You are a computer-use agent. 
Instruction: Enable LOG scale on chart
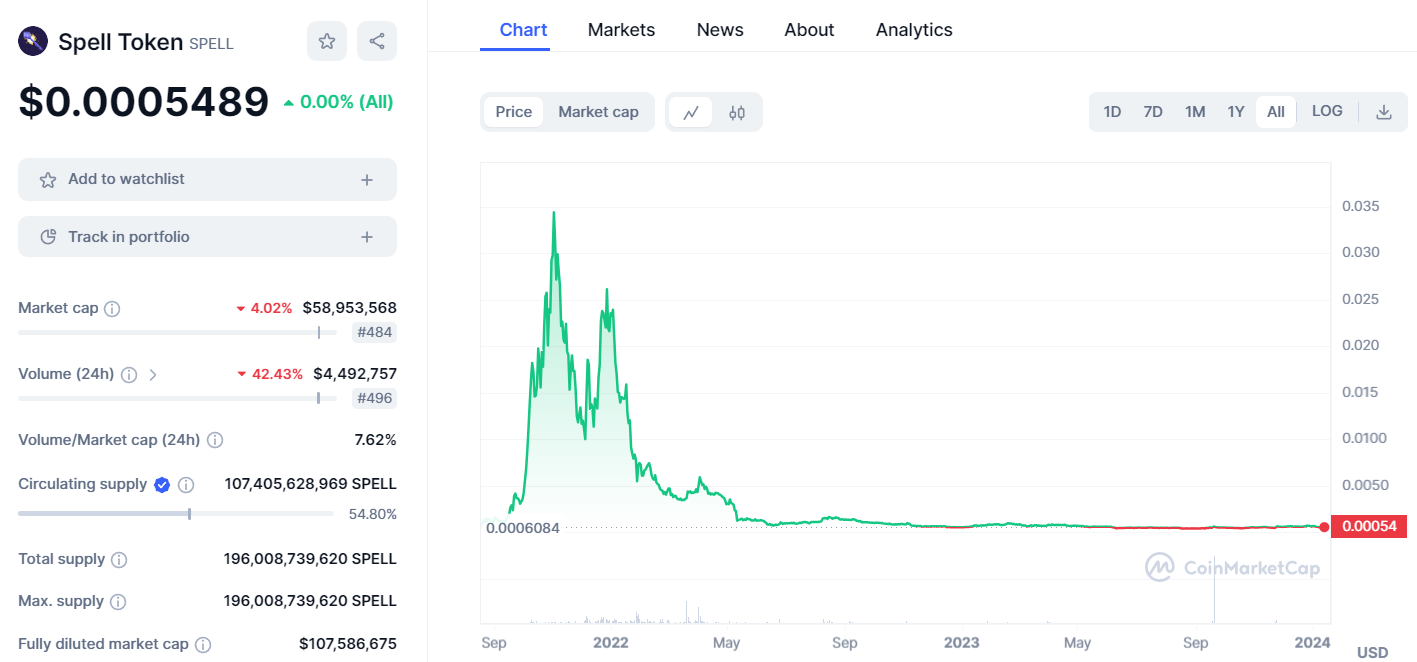pyautogui.click(x=1327, y=111)
